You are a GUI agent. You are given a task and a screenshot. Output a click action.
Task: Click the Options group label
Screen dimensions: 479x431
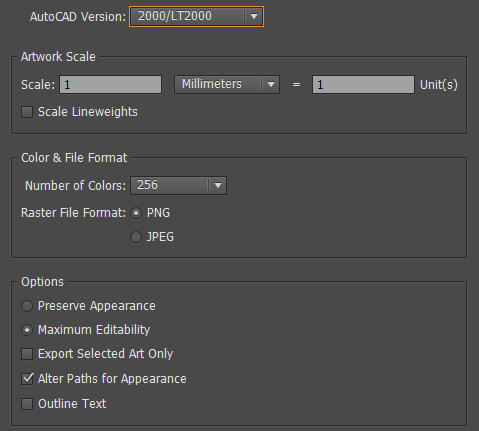tap(42, 282)
